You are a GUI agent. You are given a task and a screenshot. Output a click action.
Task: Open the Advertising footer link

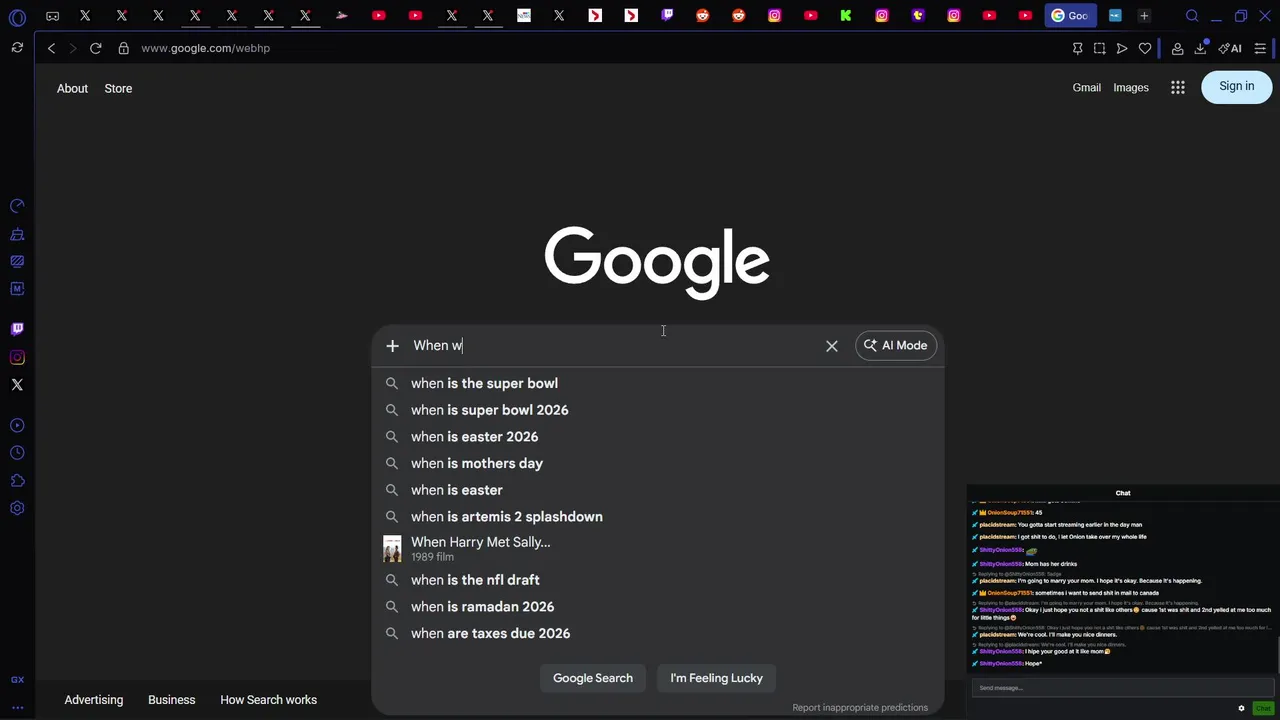pos(94,700)
